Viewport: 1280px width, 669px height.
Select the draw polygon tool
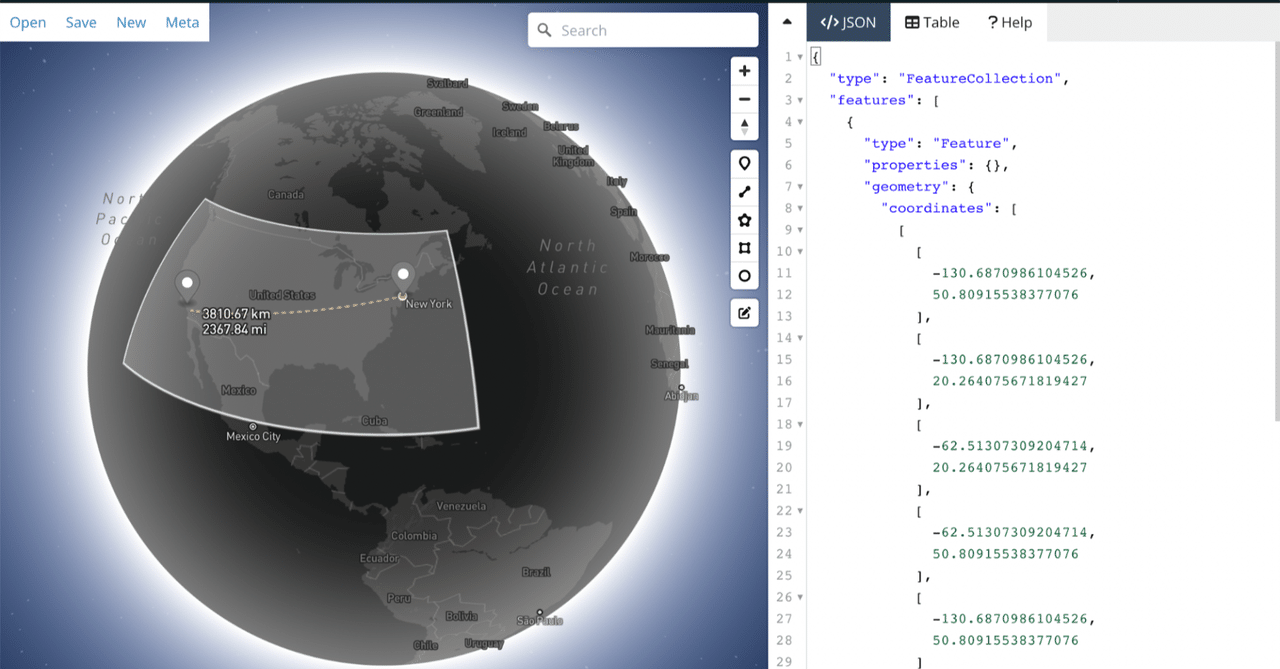tap(744, 220)
